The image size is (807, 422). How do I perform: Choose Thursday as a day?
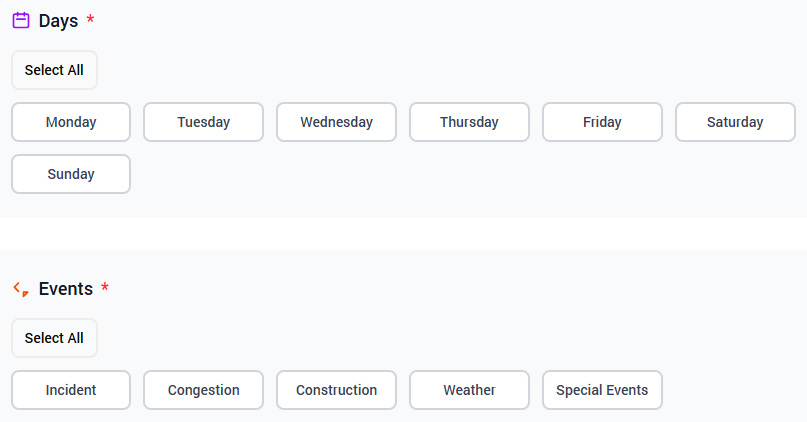click(469, 122)
